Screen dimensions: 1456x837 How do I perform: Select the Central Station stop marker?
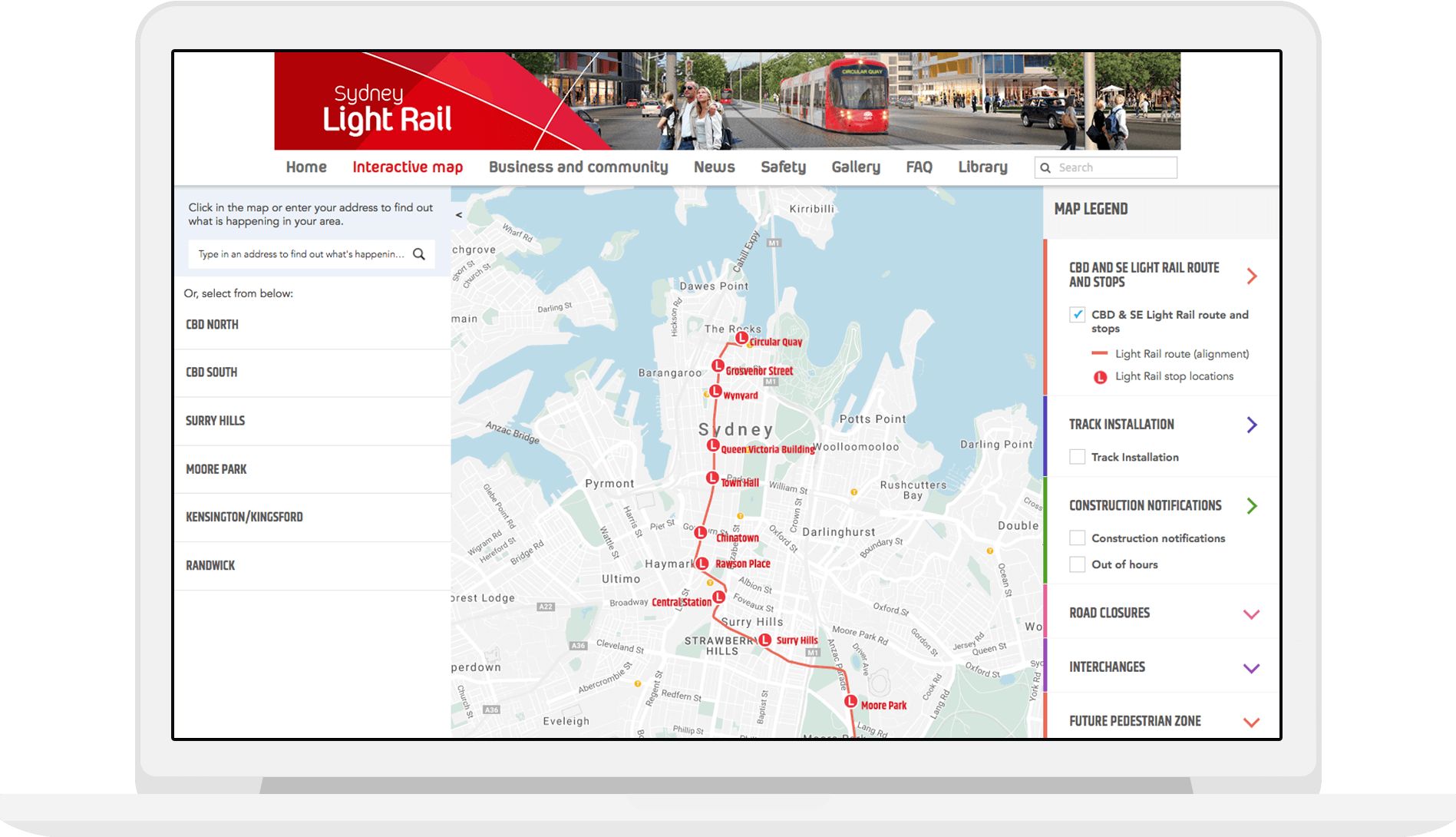[719, 597]
